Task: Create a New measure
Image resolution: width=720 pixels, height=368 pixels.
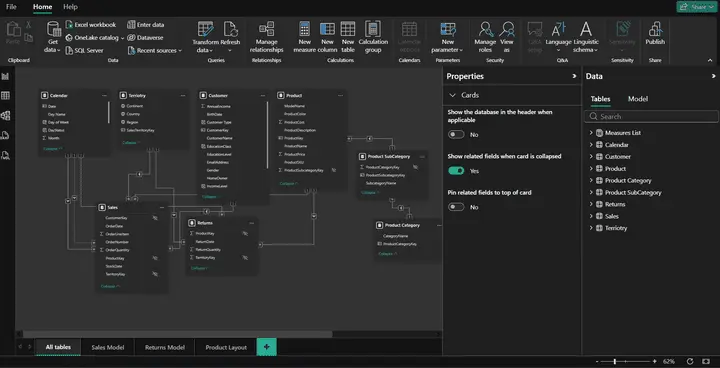Action: (304, 37)
